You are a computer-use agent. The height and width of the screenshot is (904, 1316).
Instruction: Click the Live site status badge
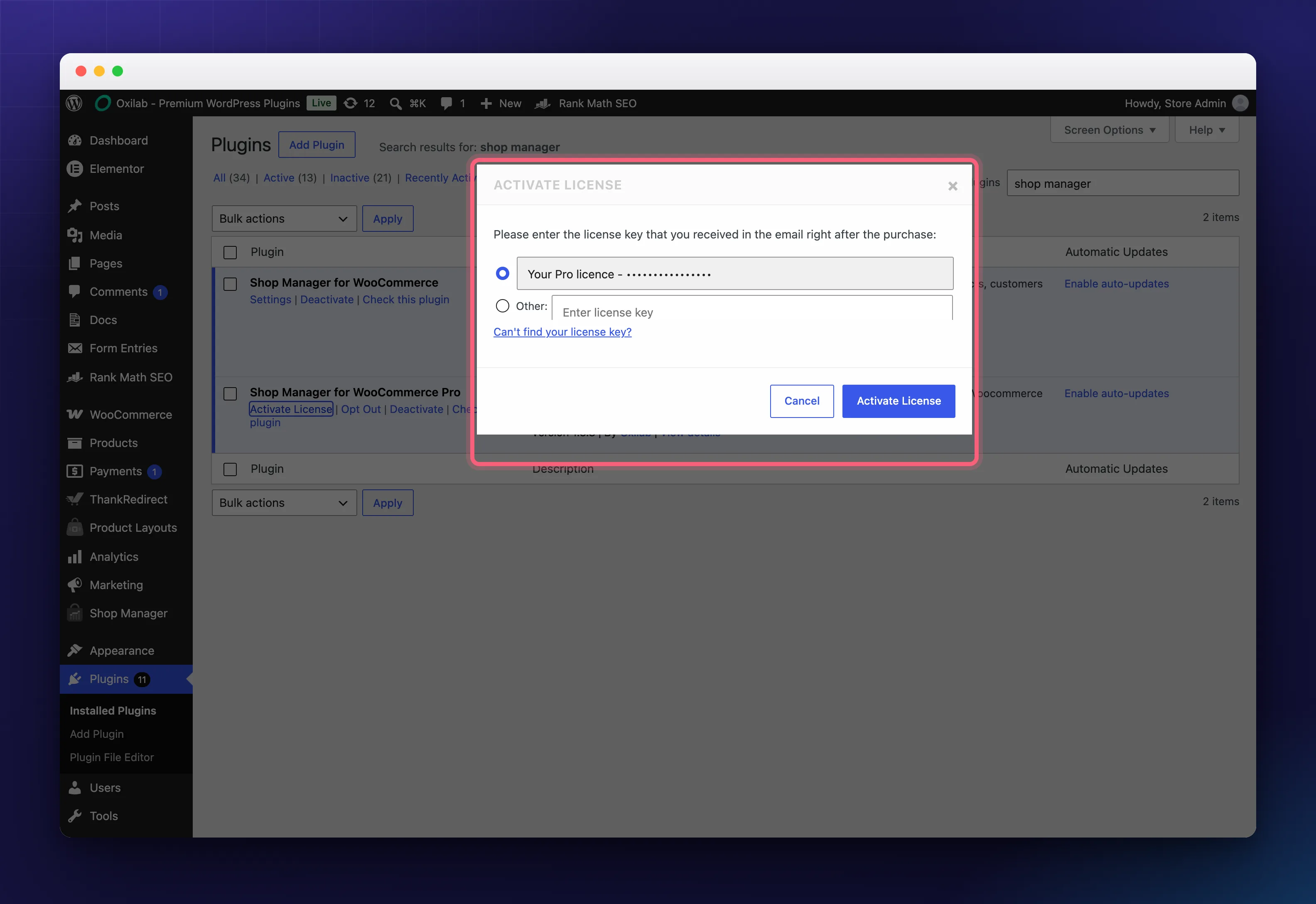[321, 103]
